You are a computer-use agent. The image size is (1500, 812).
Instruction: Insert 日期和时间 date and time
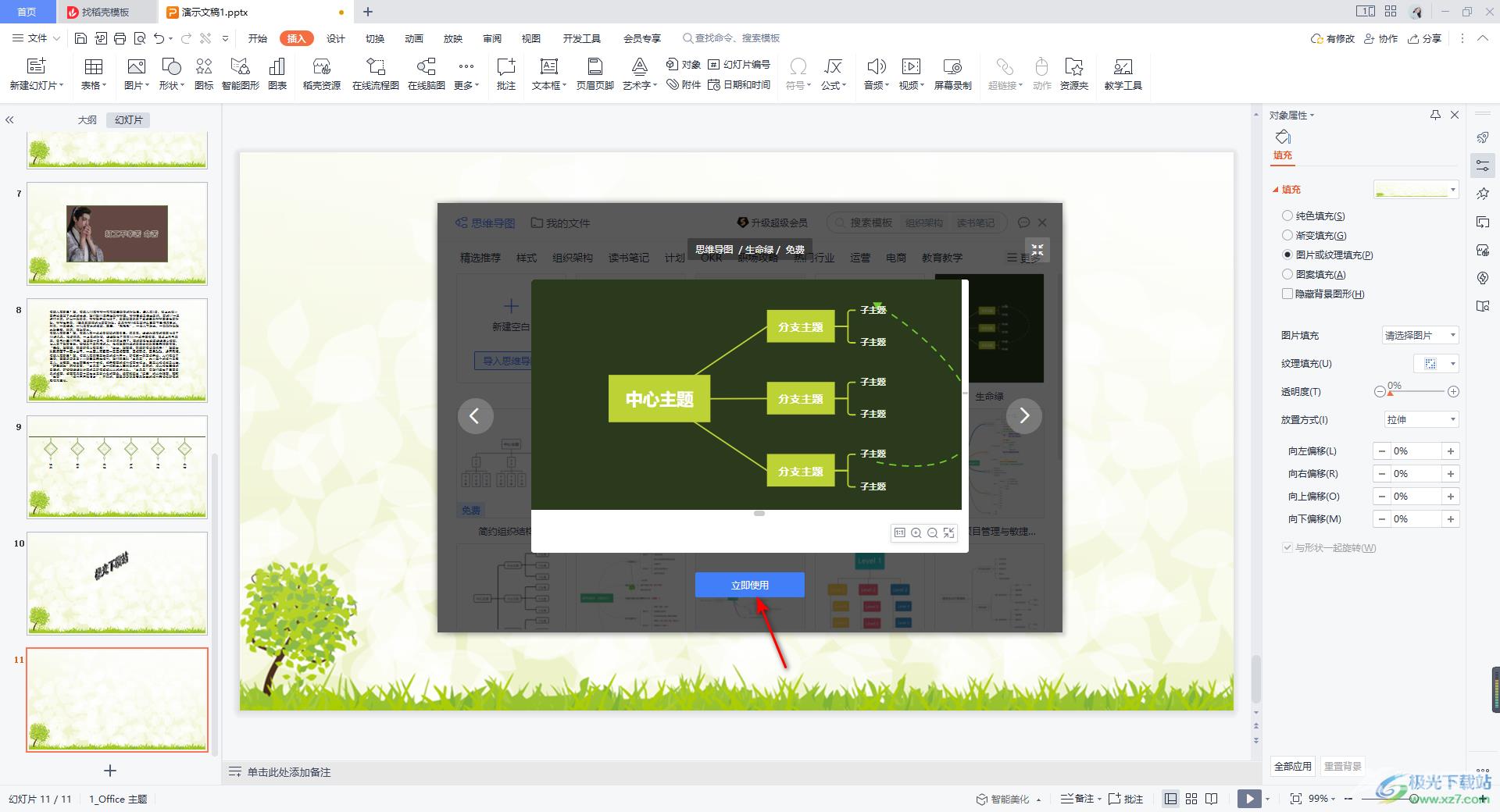tap(739, 84)
